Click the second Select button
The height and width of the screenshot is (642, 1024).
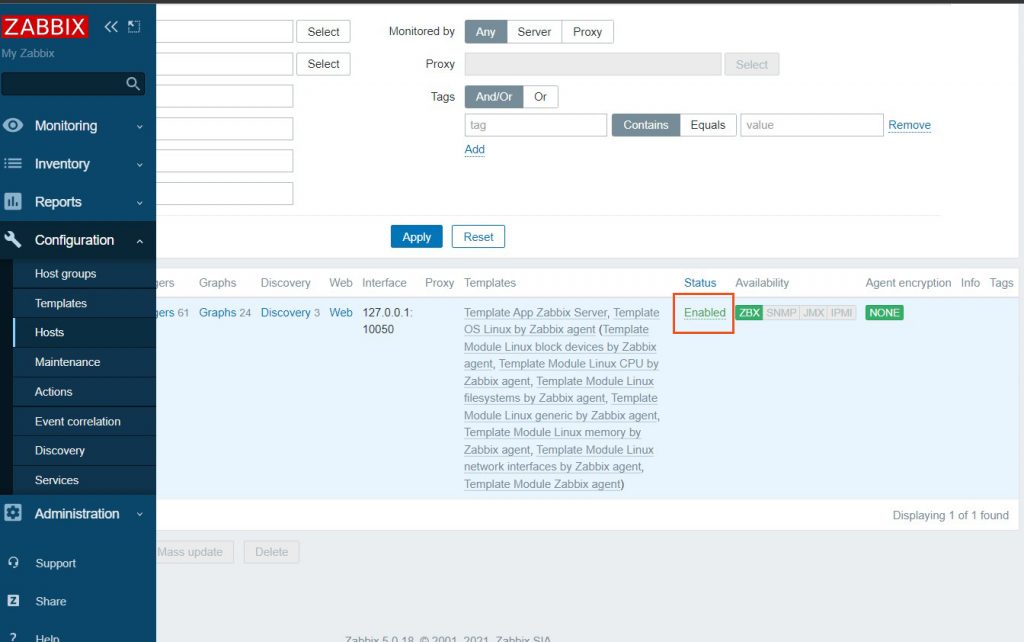[x=323, y=64]
